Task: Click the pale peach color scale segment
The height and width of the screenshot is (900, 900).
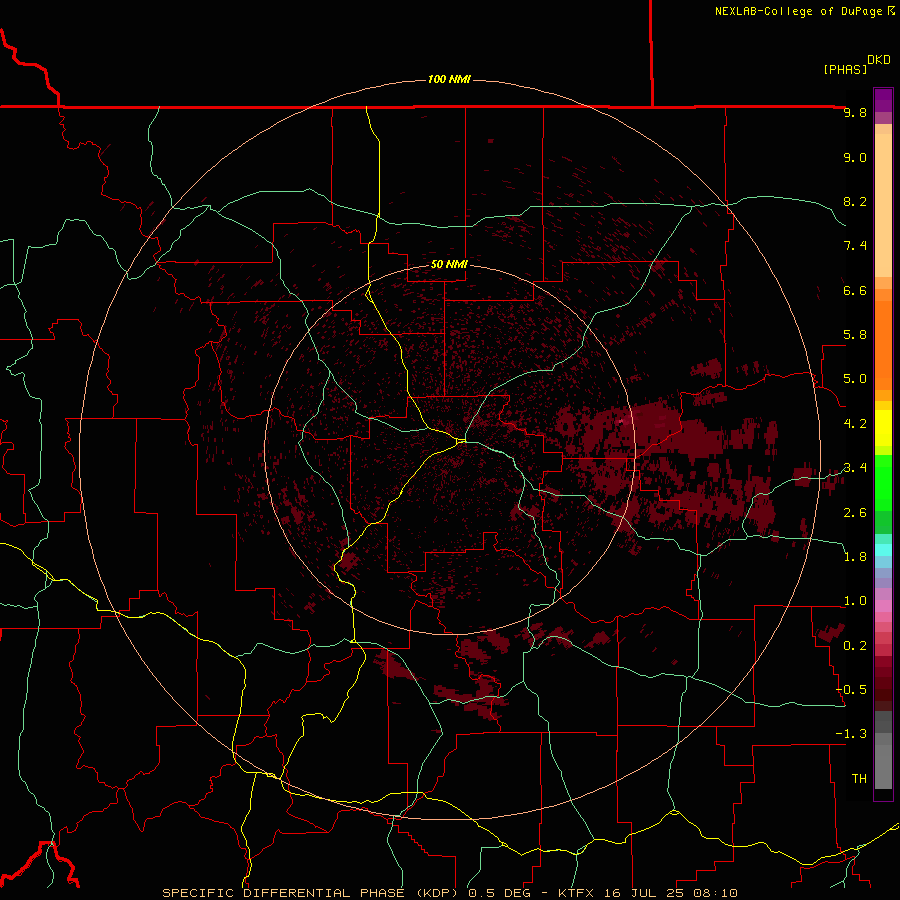Action: [883, 205]
